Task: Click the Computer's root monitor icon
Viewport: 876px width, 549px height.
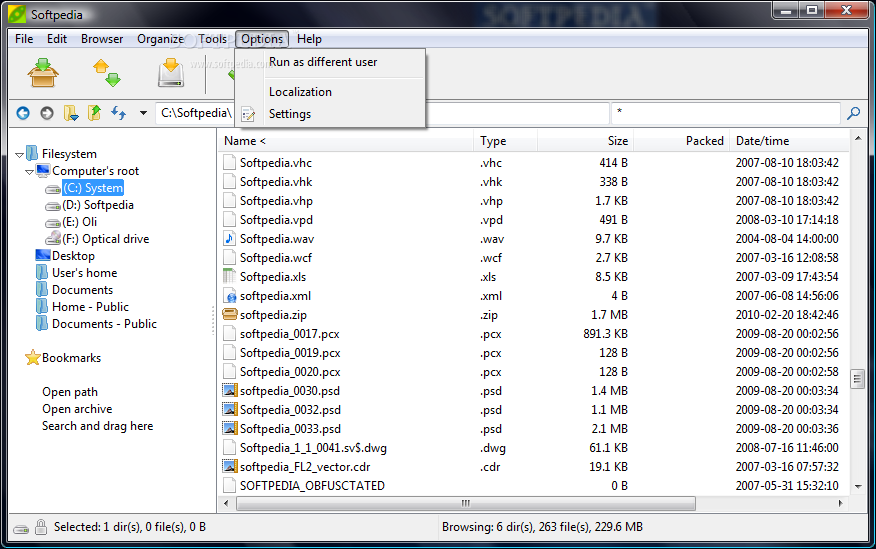Action: coord(43,170)
